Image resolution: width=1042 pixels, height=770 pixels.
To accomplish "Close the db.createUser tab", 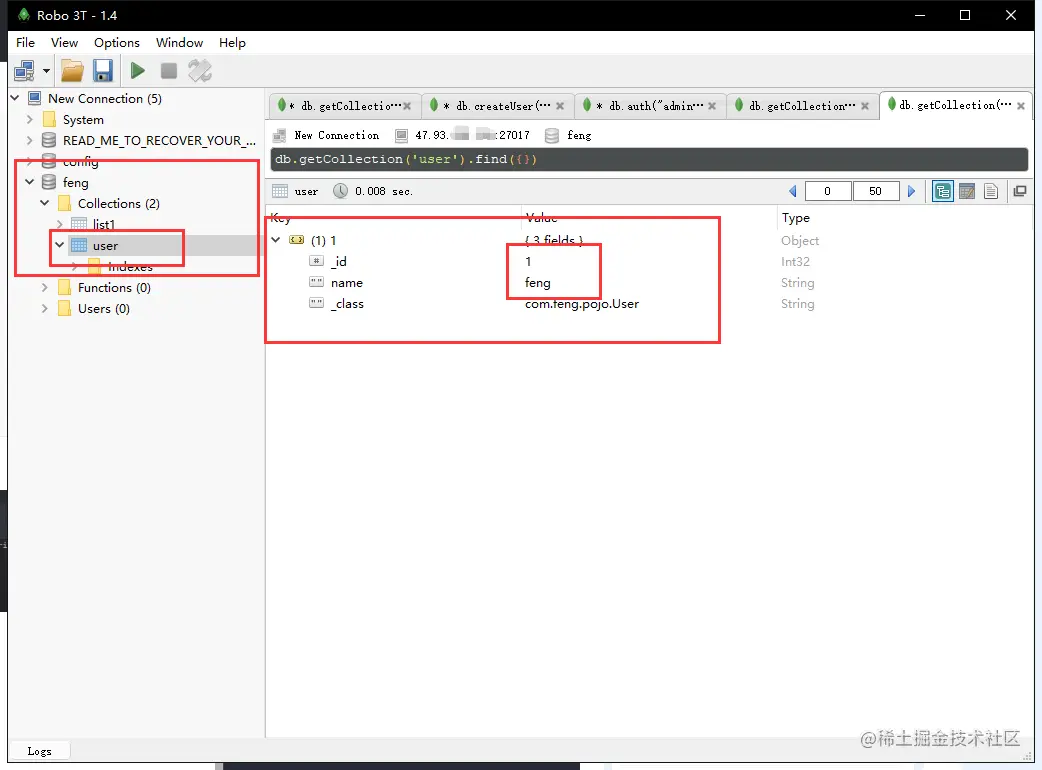I will (560, 106).
